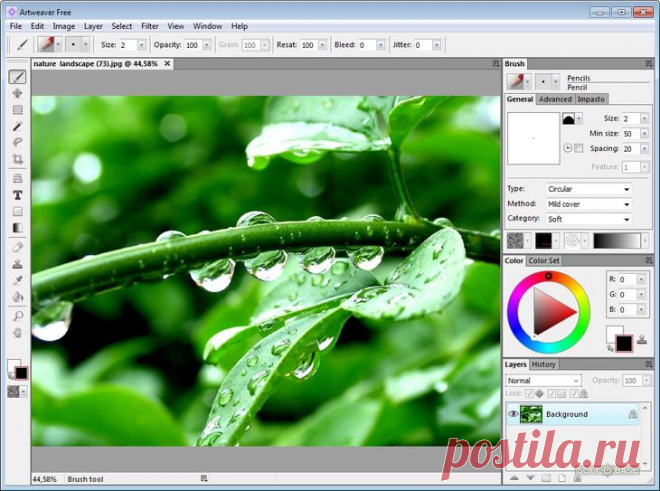
Task: Delete layer using the trash icon
Action: click(x=578, y=478)
